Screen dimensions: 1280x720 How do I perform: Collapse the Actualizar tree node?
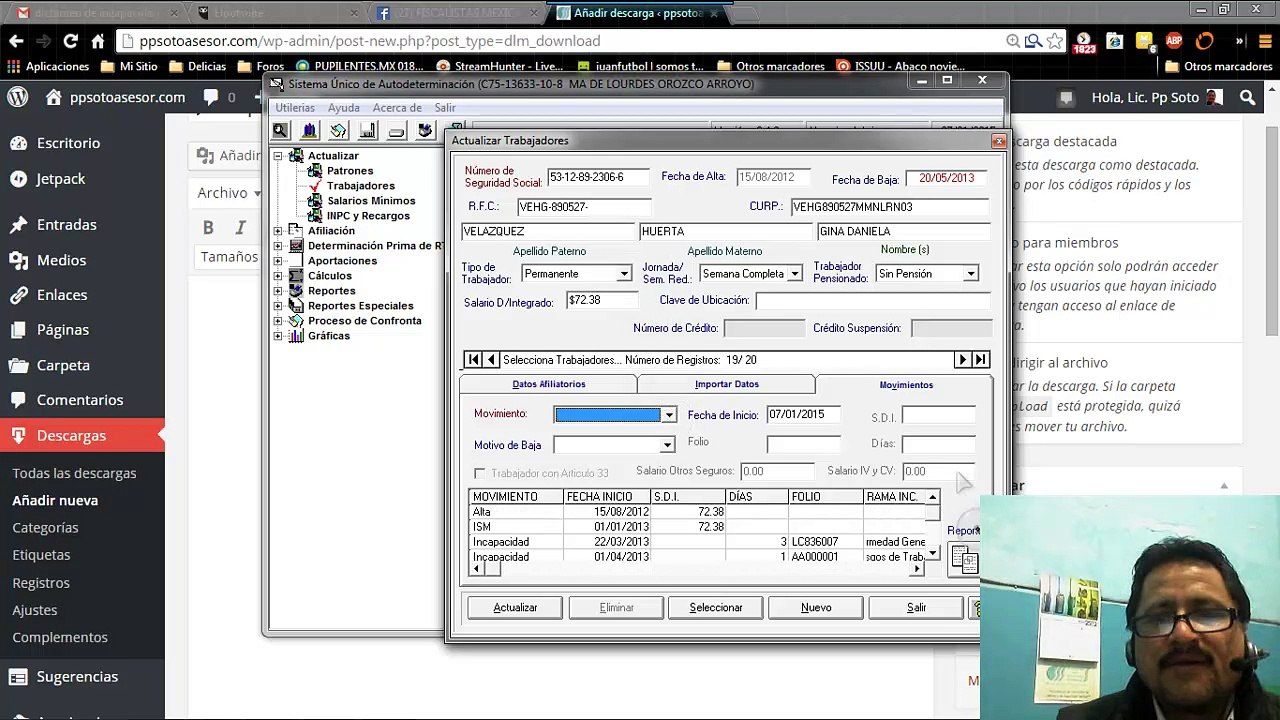coord(278,156)
